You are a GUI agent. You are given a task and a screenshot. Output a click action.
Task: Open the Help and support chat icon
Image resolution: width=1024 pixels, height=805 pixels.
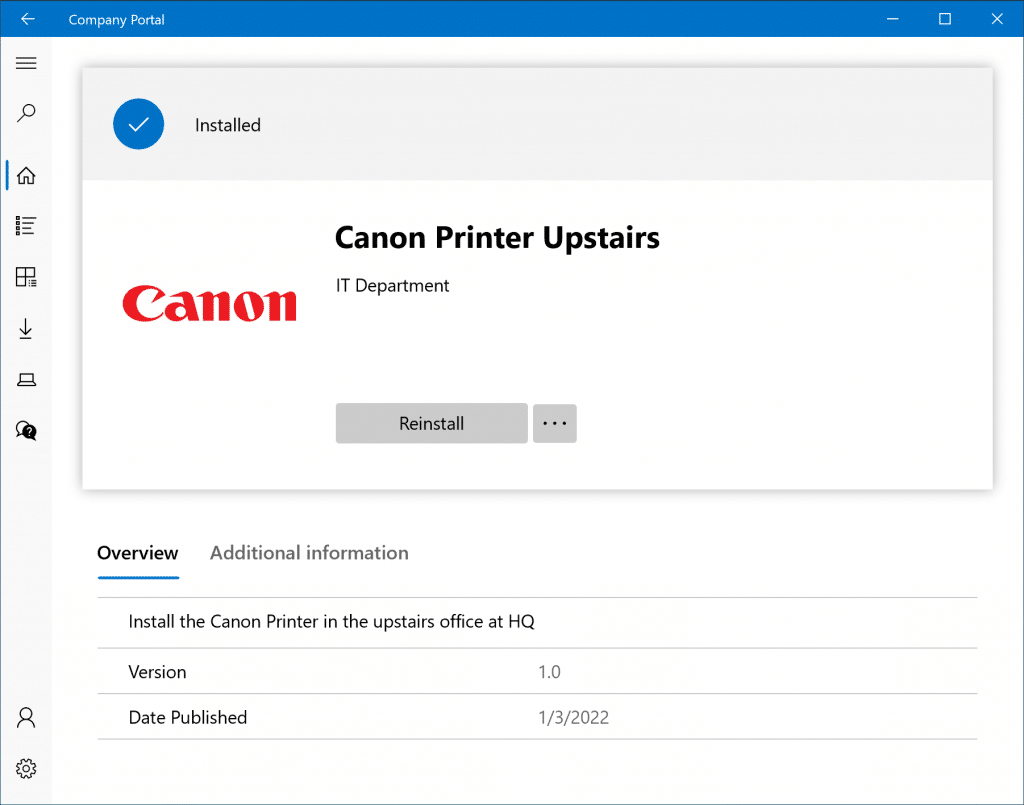click(27, 430)
